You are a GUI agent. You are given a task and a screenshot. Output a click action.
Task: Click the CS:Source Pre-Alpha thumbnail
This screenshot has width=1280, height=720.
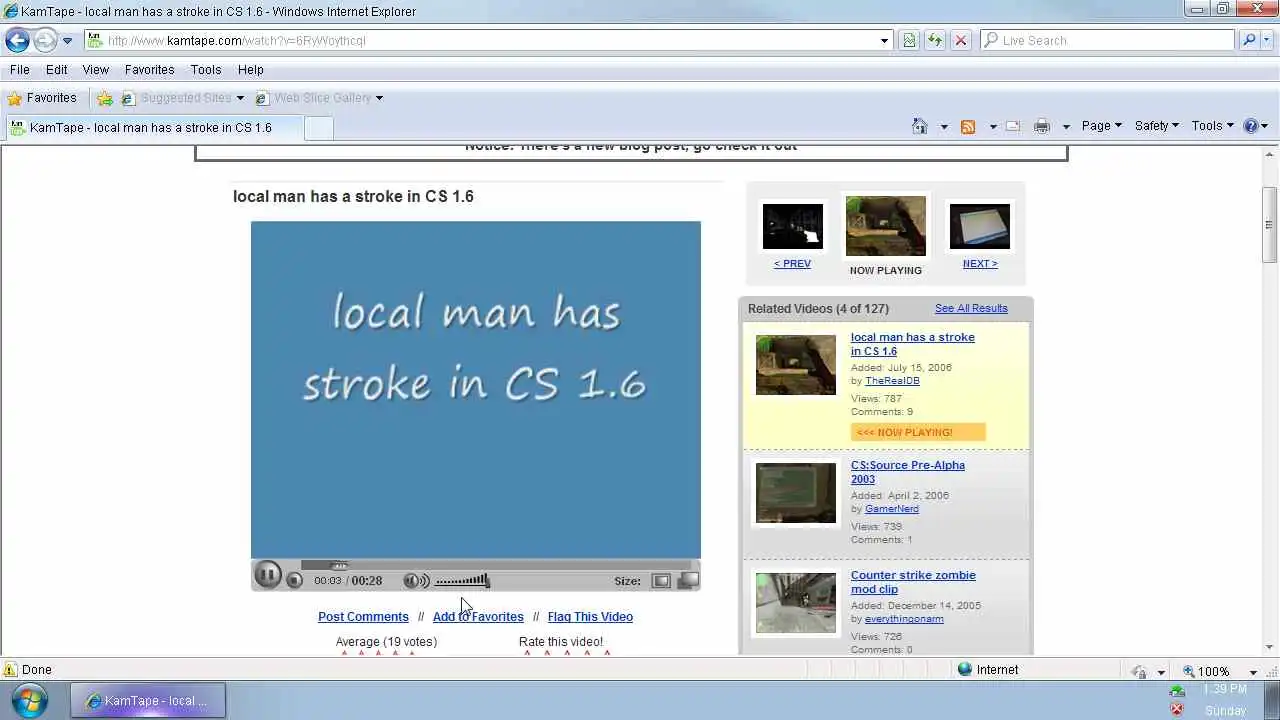tap(796, 493)
